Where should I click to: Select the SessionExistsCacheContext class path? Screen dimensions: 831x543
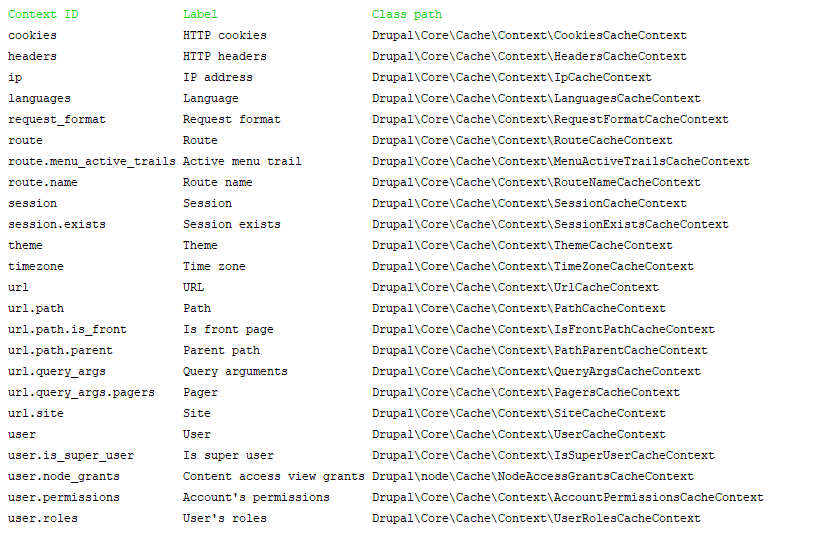click(x=550, y=224)
